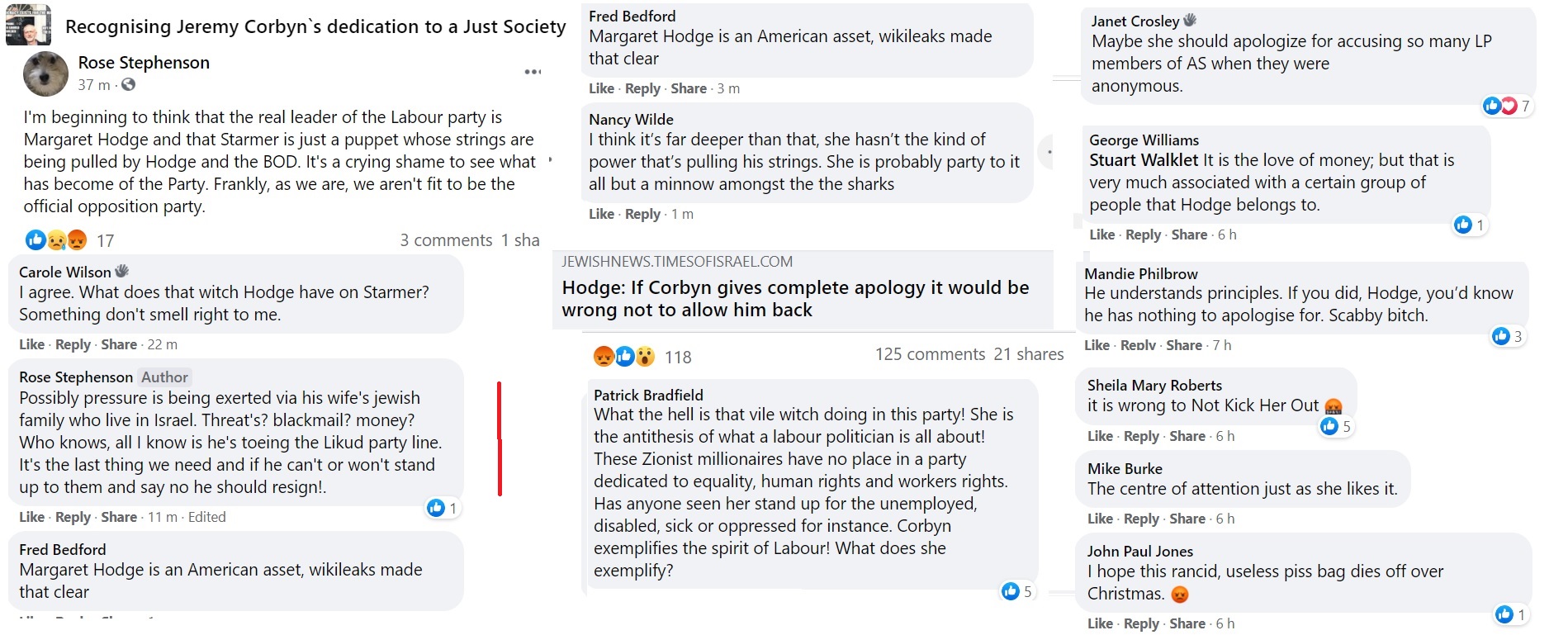
Task: Click the like badge on Sheila Mary Roberts' comment
Action: point(1335,426)
